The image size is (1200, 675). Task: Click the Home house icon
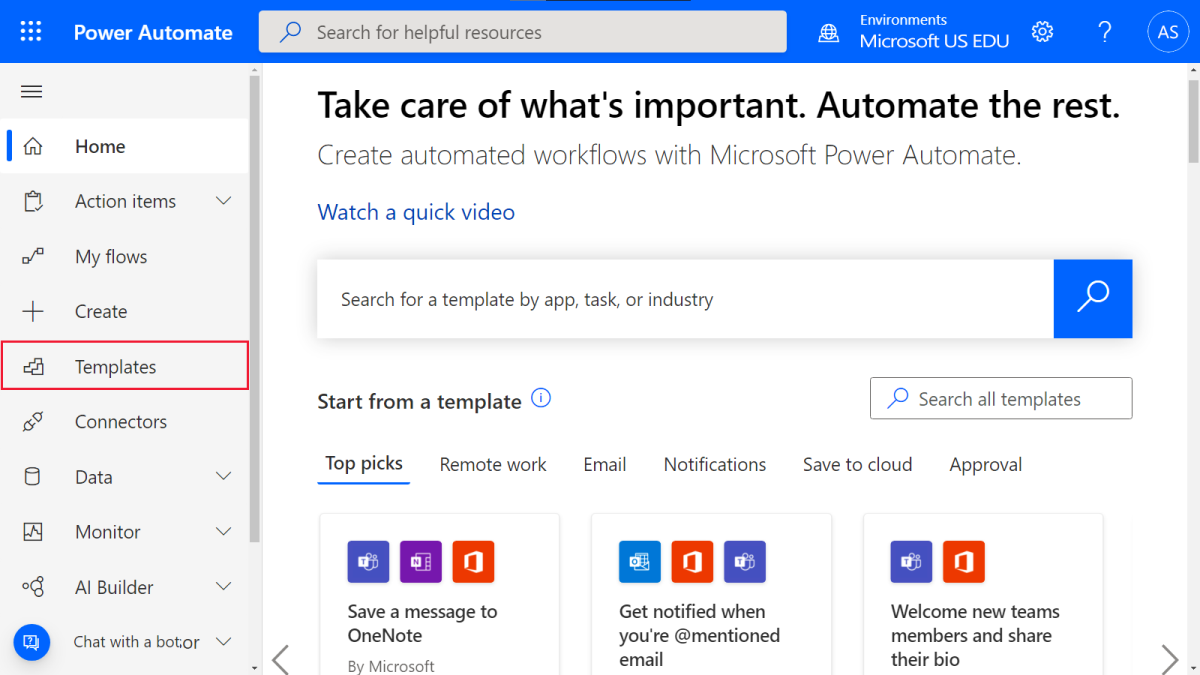(x=33, y=146)
